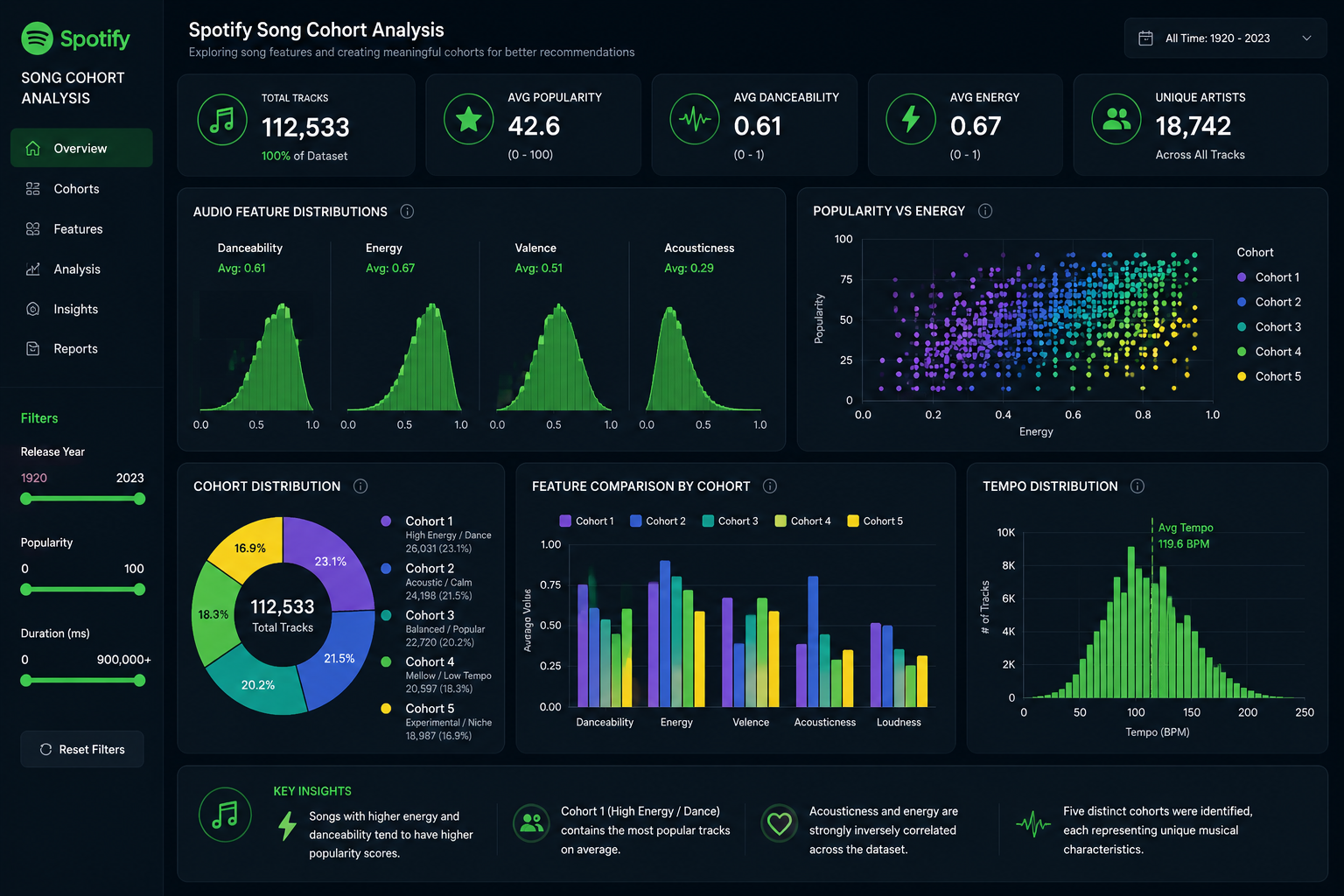Click the Avg Danceability waveform icon

(x=695, y=119)
